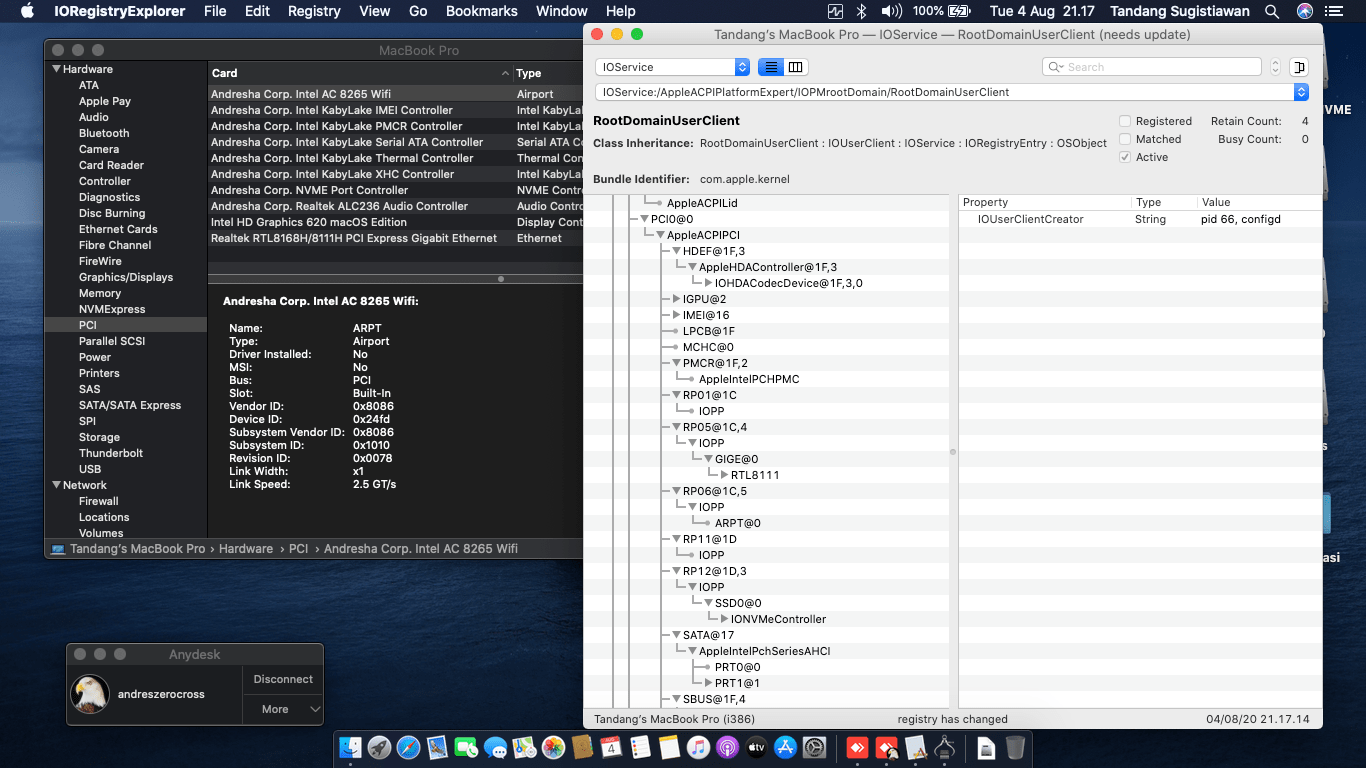Switch to the column browser view icon
Viewport: 1366px width, 768px height.
[795, 67]
